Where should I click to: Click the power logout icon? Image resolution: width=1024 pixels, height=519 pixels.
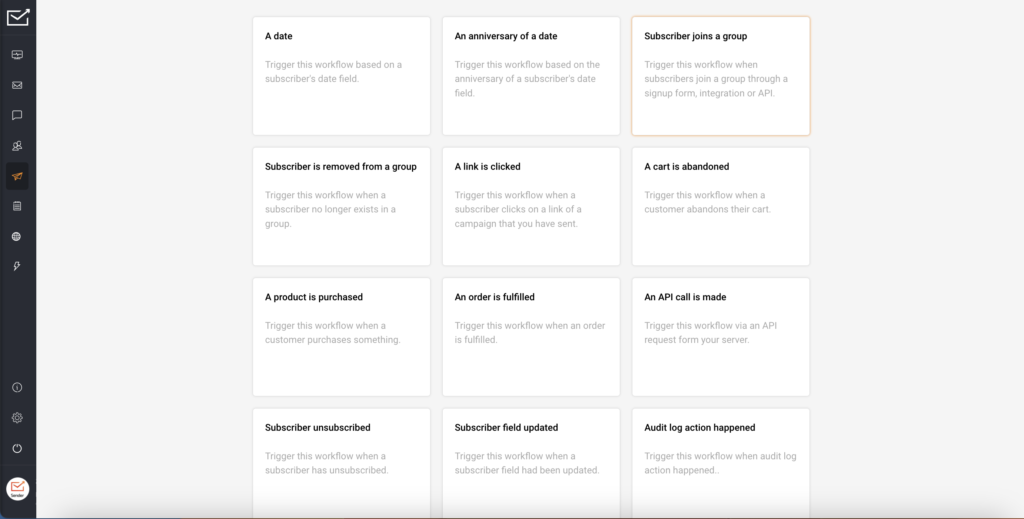point(17,448)
